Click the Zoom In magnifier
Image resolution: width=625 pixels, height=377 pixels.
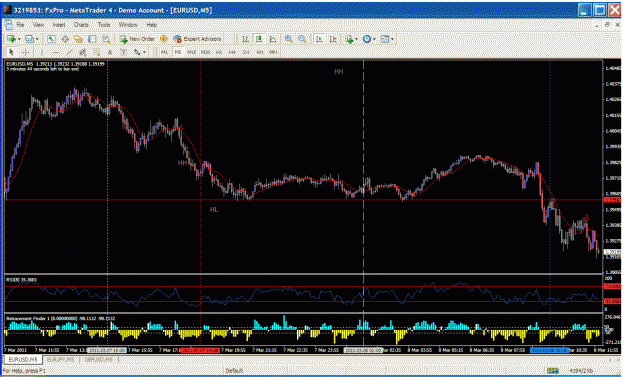point(289,39)
